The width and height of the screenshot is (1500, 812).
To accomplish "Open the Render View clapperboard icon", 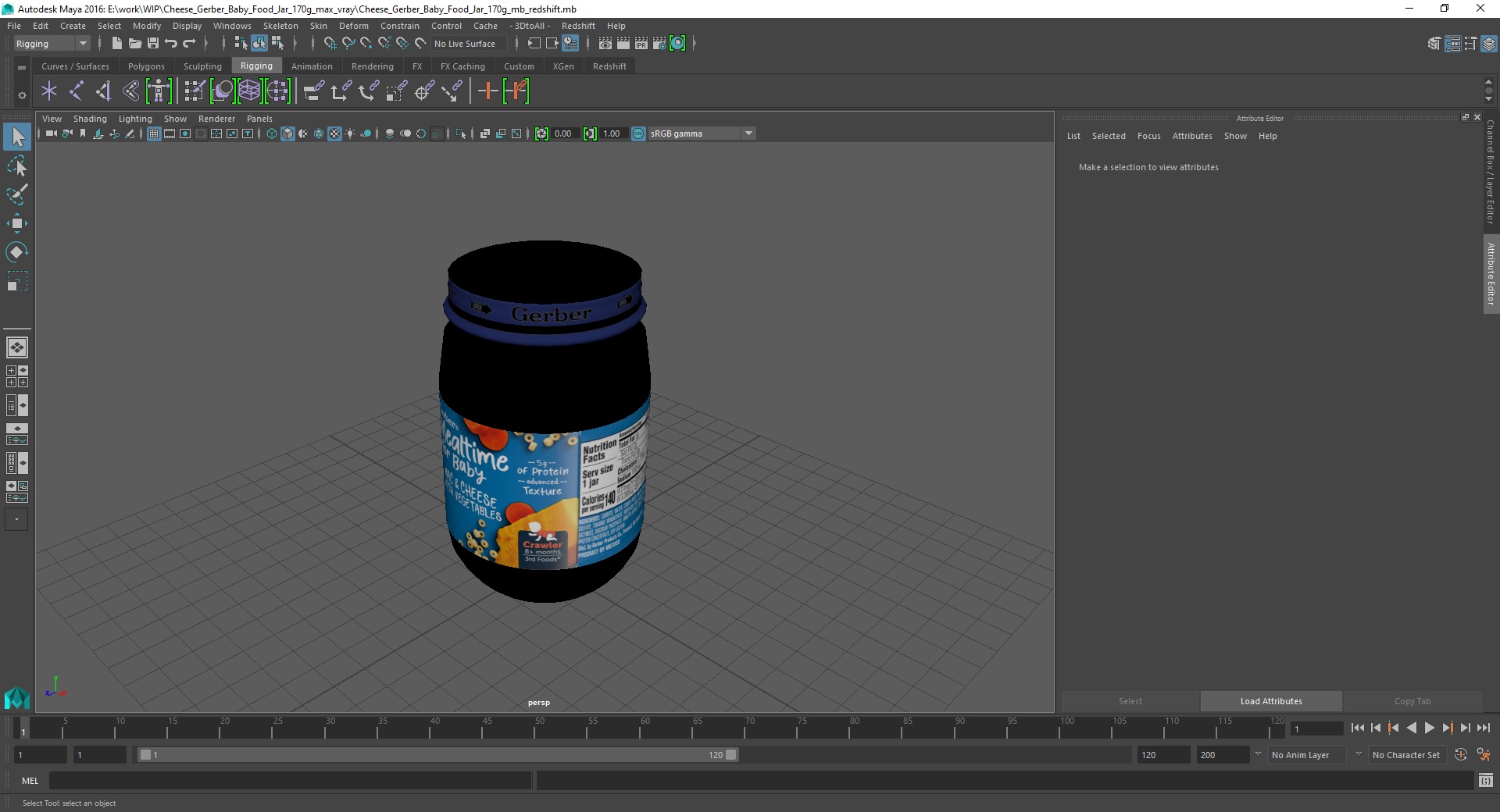I will (605, 44).
